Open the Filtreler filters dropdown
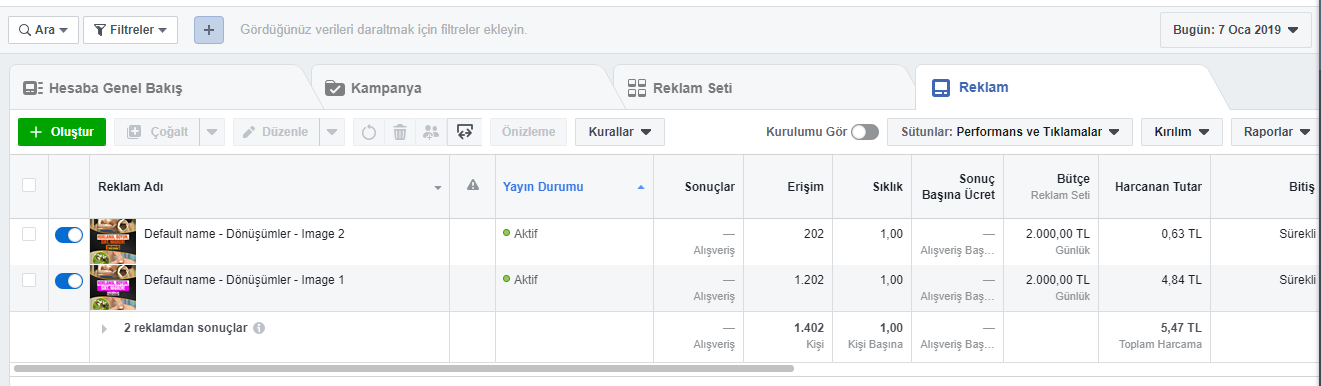Viewport: 1321px width, 386px height. [131, 30]
